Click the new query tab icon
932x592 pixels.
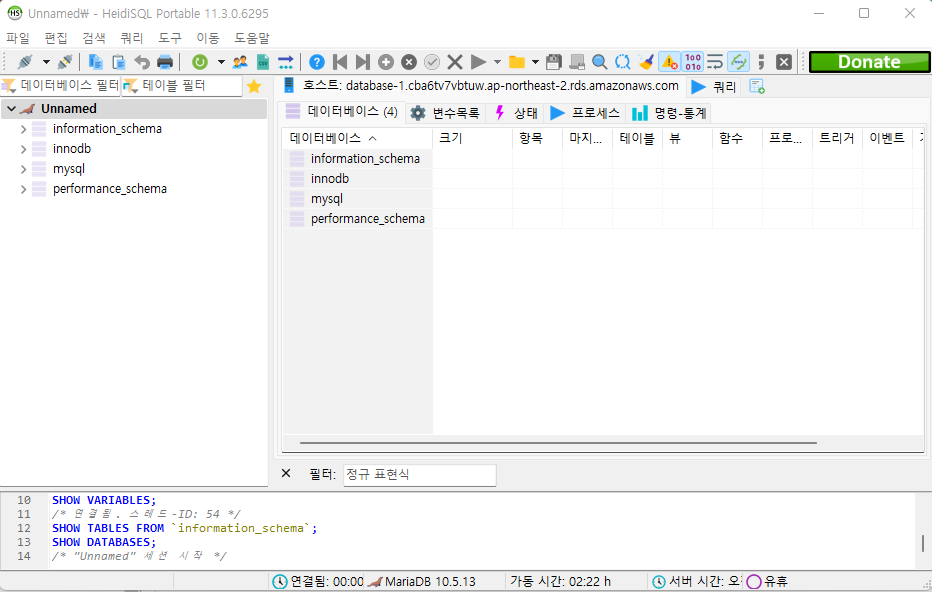[x=757, y=87]
